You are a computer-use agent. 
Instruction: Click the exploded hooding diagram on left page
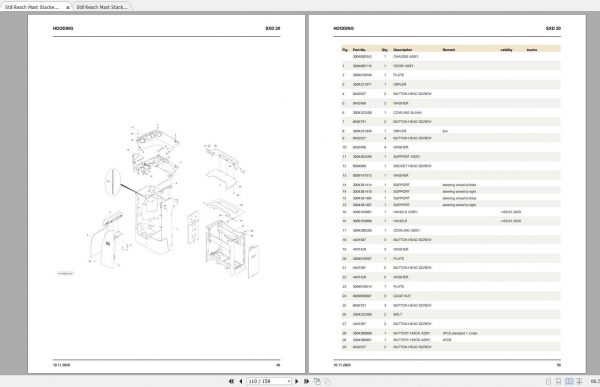(174, 200)
